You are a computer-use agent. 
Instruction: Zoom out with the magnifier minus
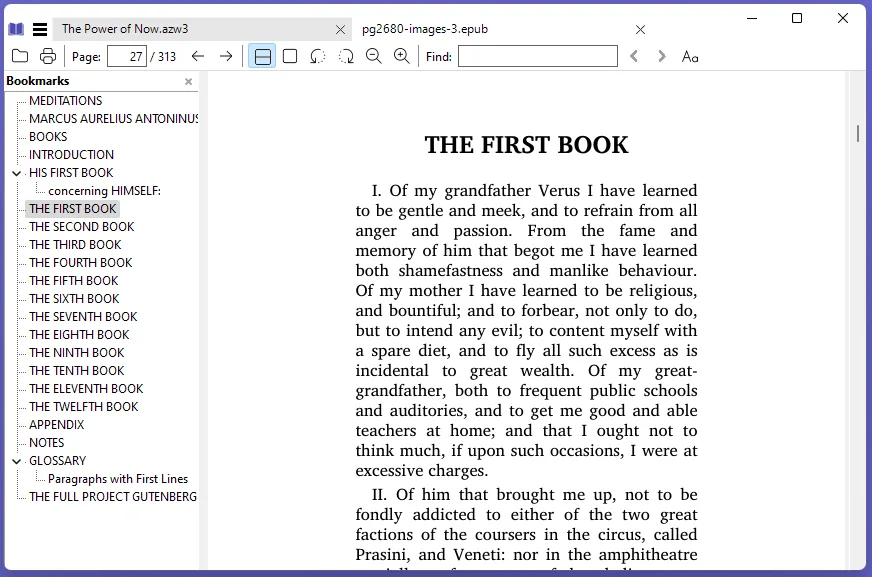[x=374, y=56]
